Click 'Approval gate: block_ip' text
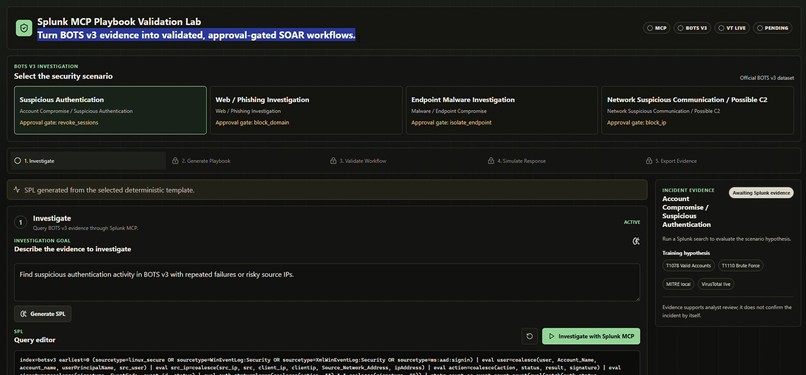The height and width of the screenshot is (375, 806). click(636, 123)
